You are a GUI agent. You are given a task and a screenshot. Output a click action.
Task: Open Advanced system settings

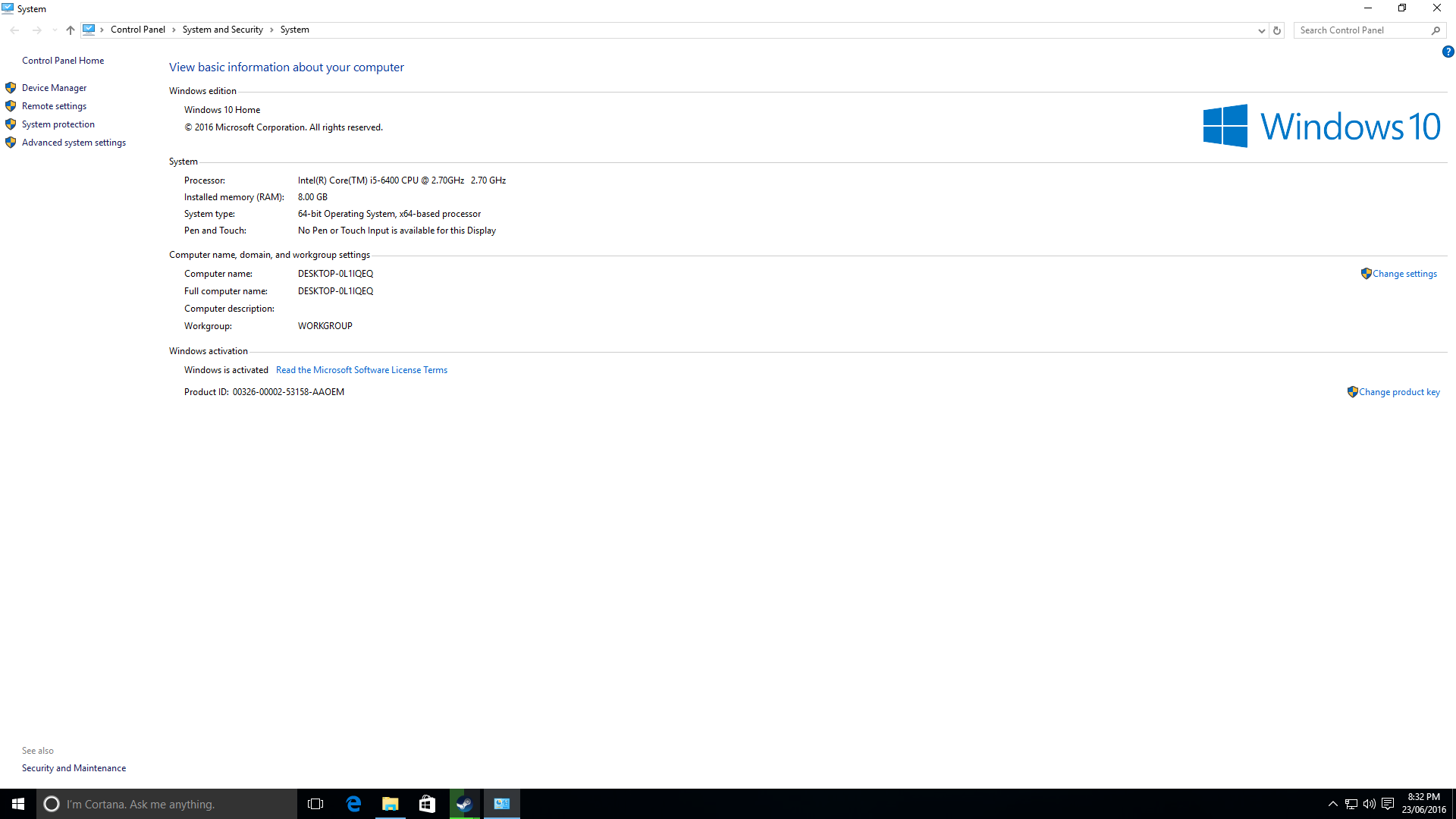[74, 143]
